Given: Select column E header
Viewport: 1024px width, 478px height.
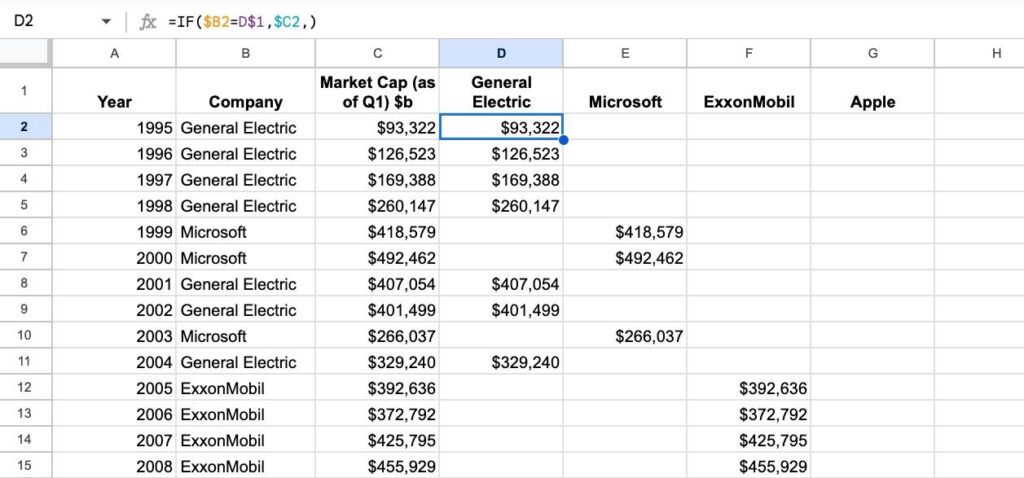Looking at the screenshot, I should pos(625,54).
